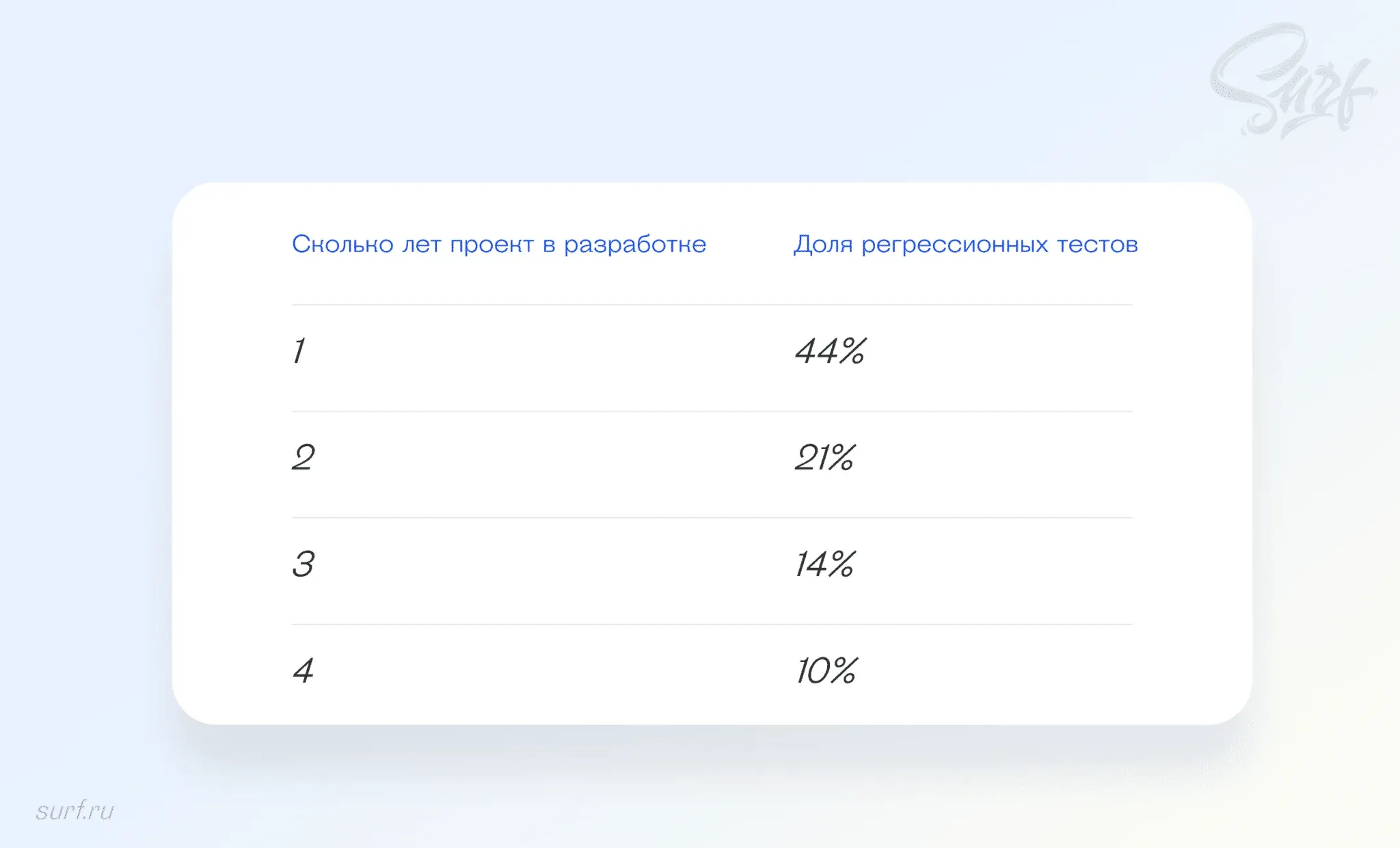Click the divider between rows 2 and 3
This screenshot has width=1400, height=848.
[x=712, y=518]
